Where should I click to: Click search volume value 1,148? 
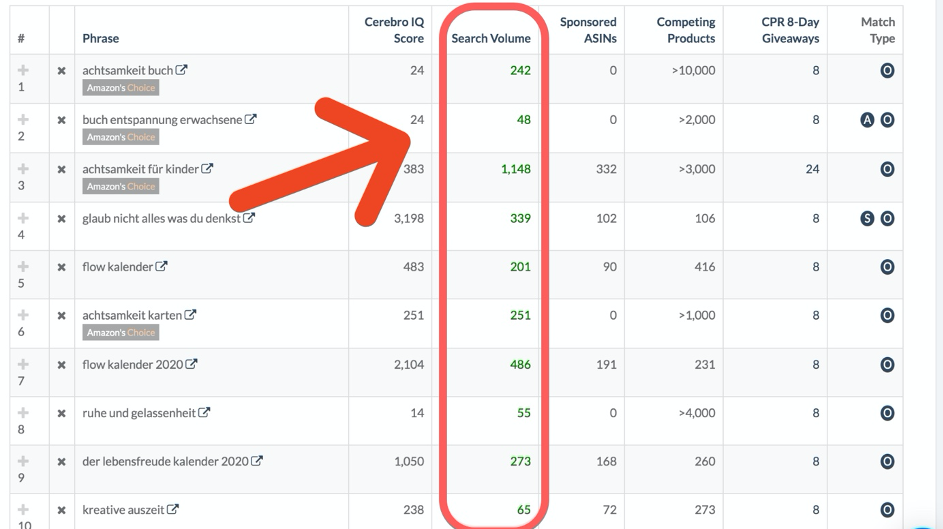516,169
